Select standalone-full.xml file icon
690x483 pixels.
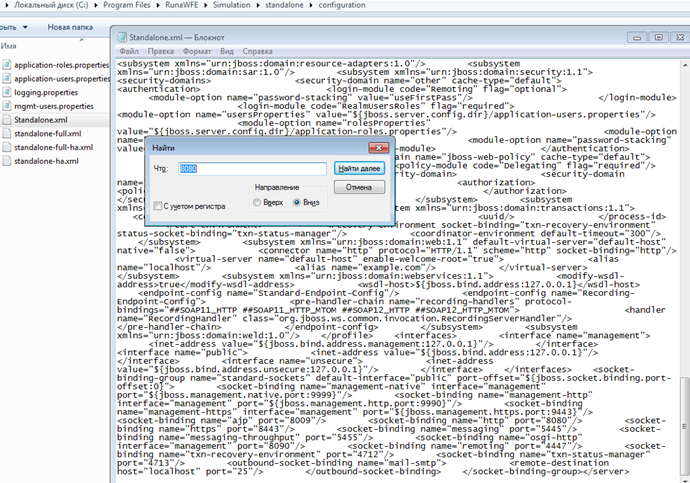tap(7, 133)
